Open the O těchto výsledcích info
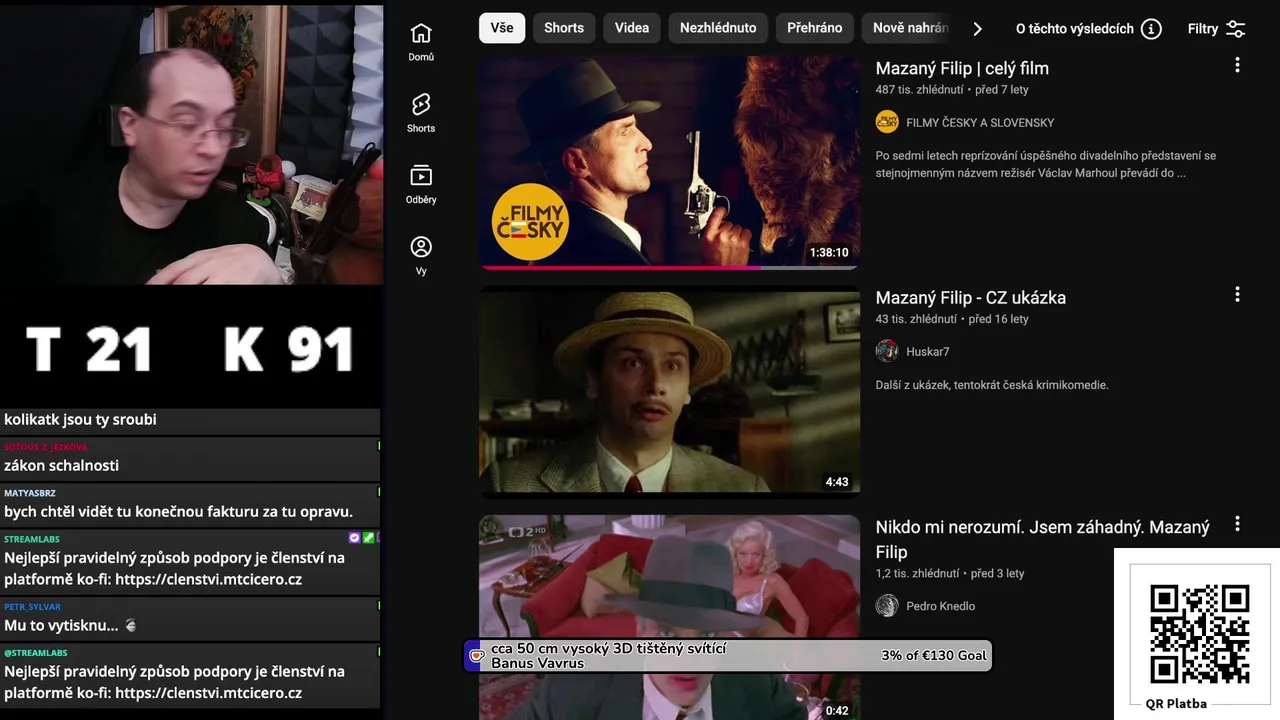 pyautogui.click(x=1088, y=29)
